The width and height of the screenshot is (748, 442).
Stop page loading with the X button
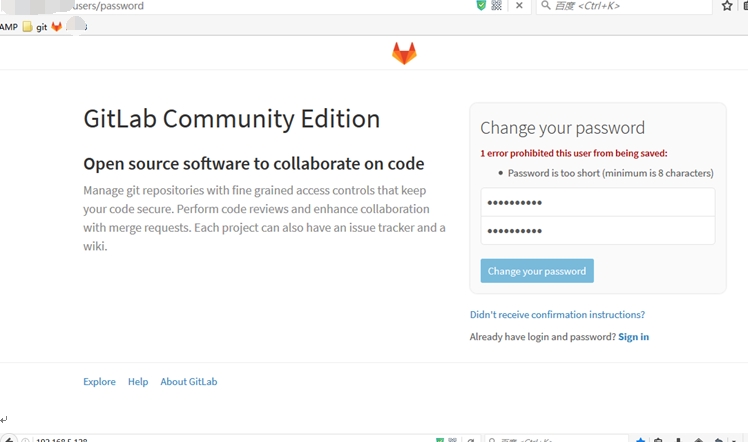(x=519, y=5)
